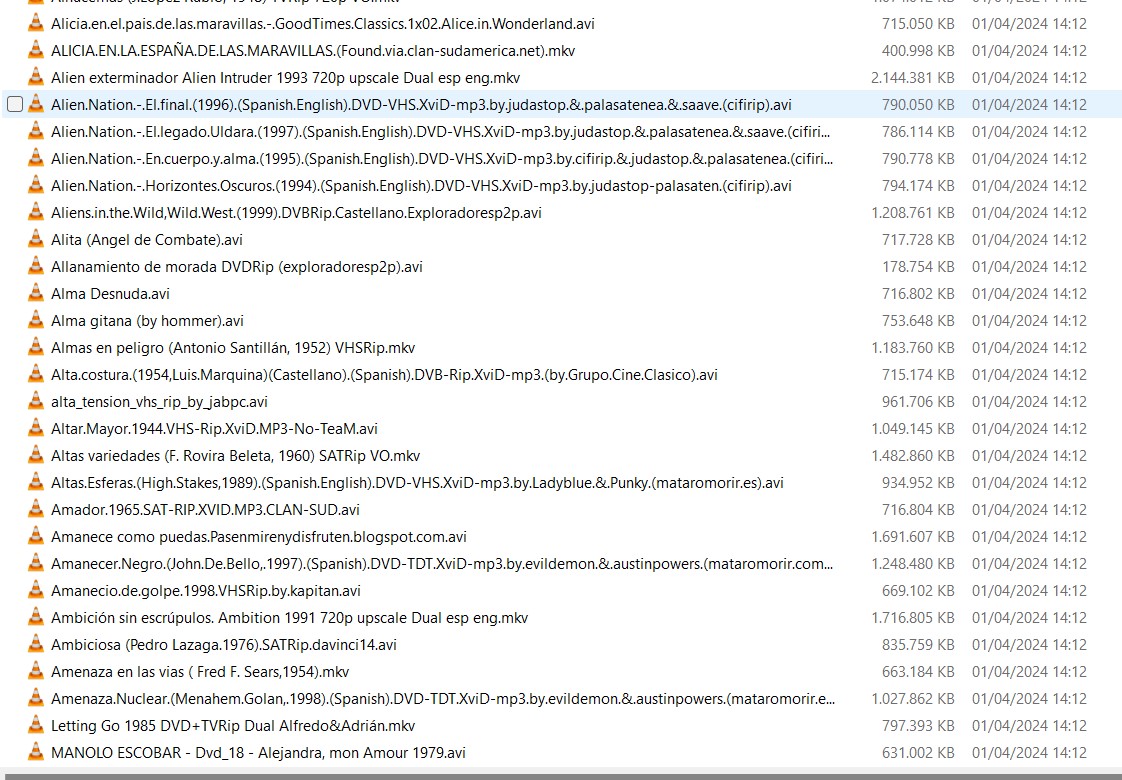Screen dimensions: 1122x780
Task: Click VLC icon of Altas.Esferas.(High.Stakes,1989) file
Action: (35, 483)
